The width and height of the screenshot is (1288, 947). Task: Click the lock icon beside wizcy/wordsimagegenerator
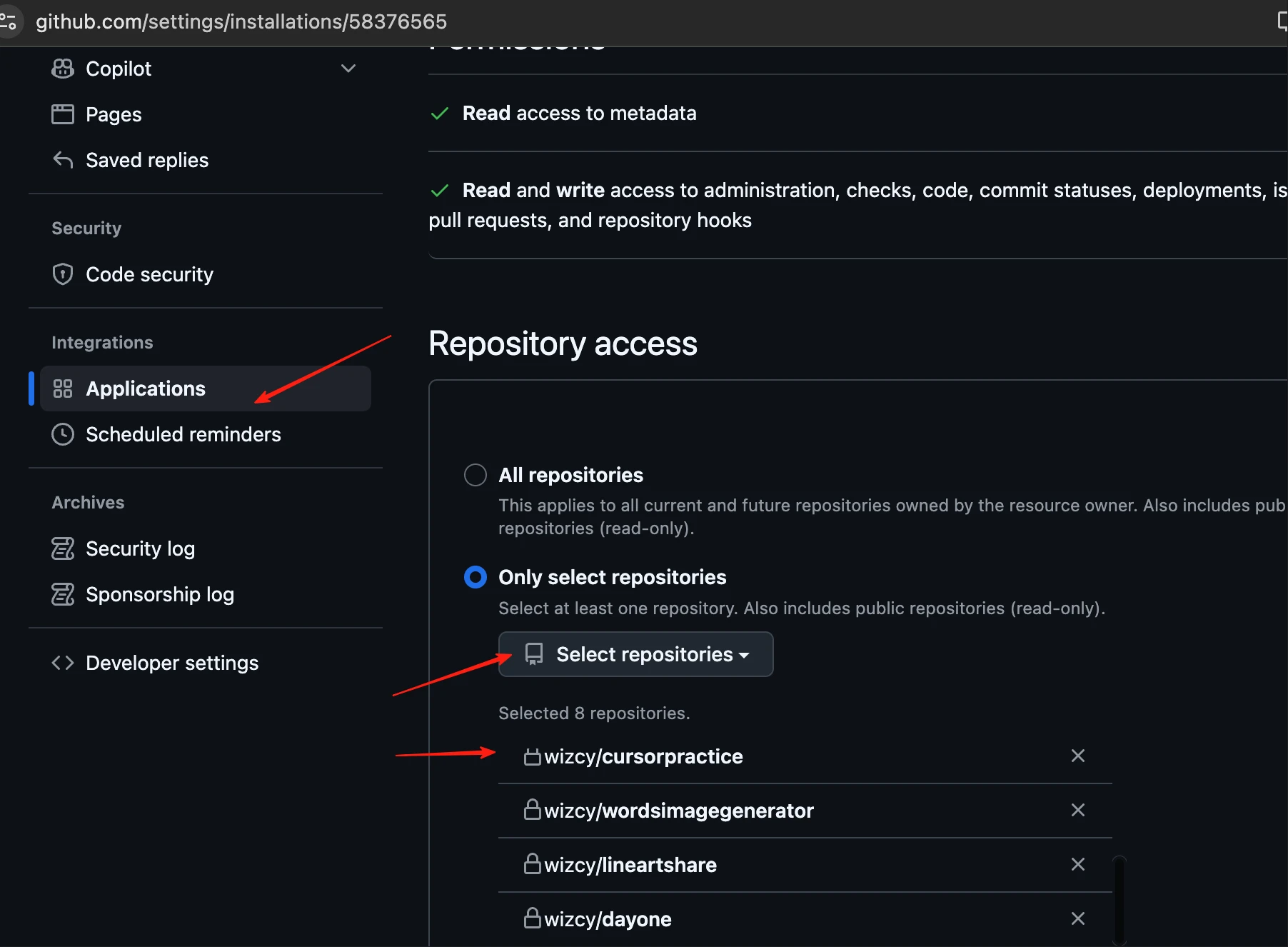tap(533, 809)
